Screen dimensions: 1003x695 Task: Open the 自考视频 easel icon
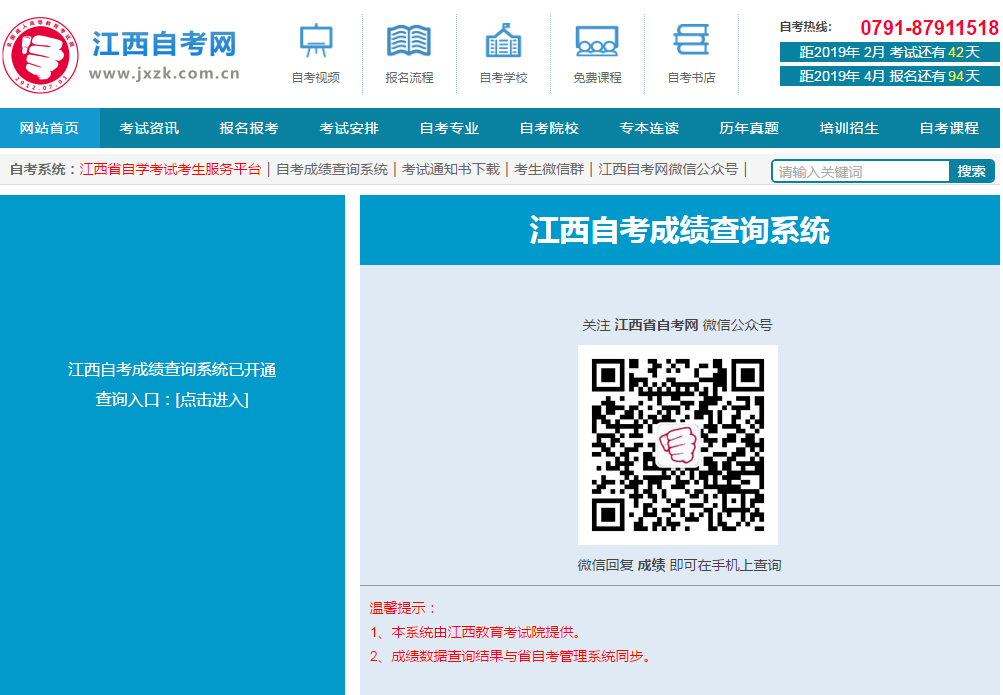[x=316, y=41]
